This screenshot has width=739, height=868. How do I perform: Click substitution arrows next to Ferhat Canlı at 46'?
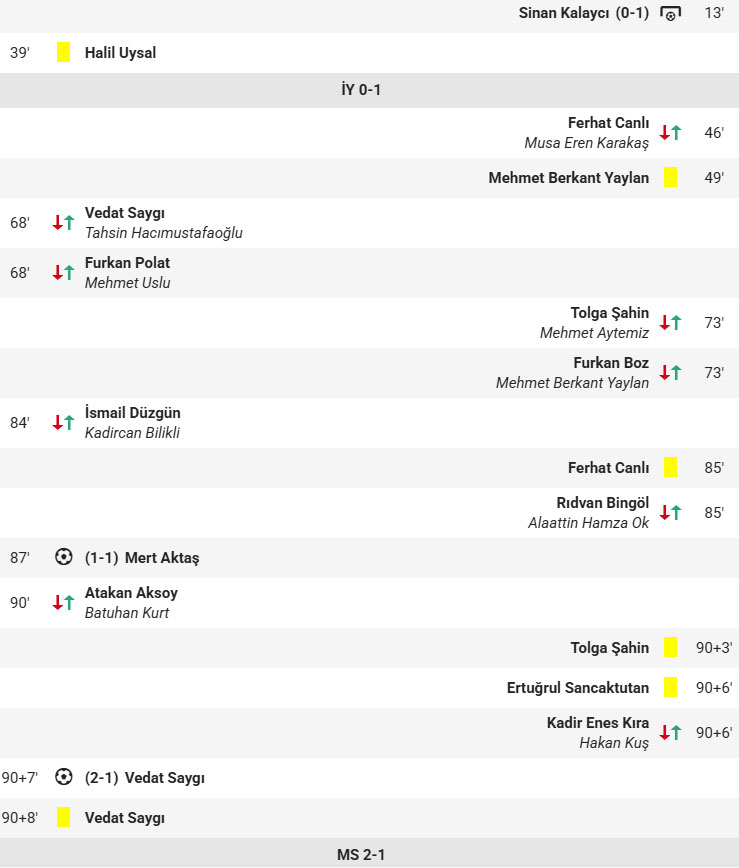tap(670, 132)
